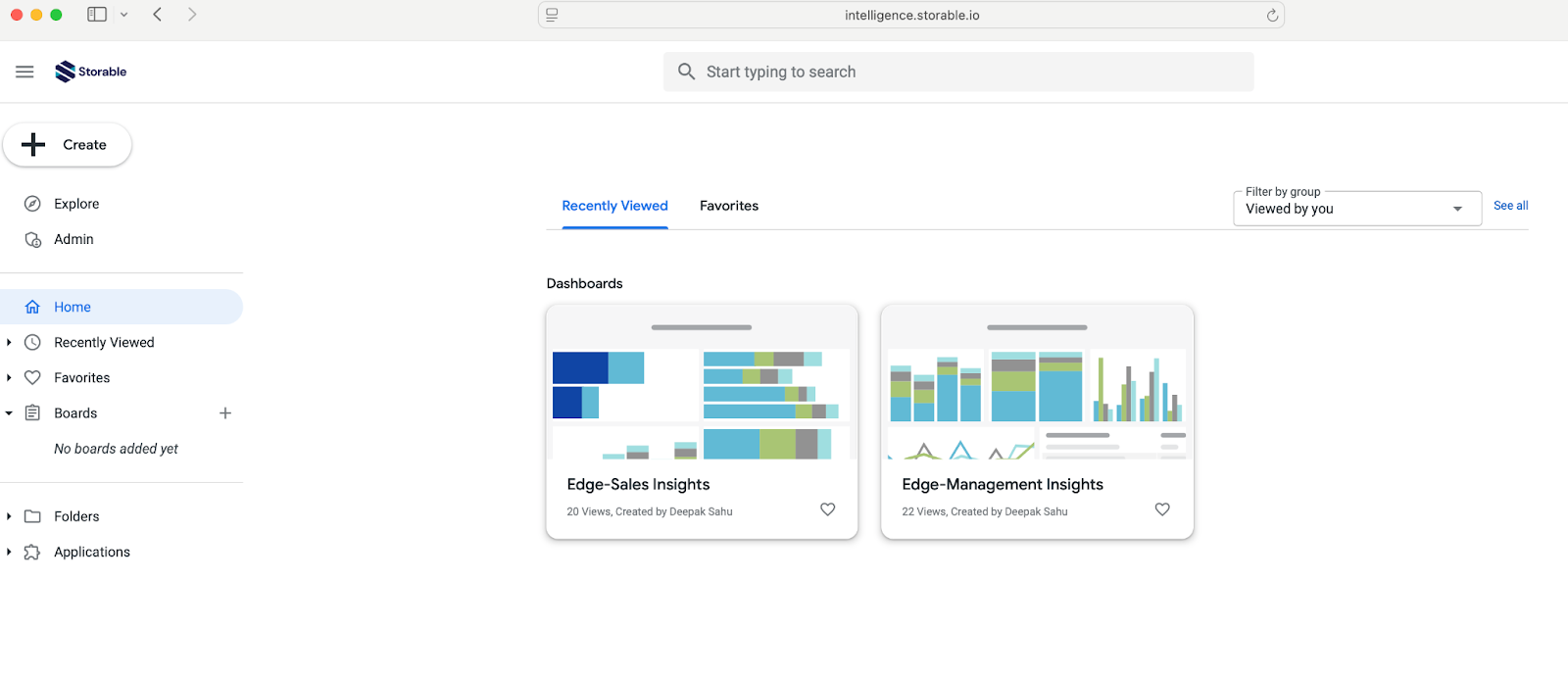
Task: Click the search input field
Action: pos(958,72)
